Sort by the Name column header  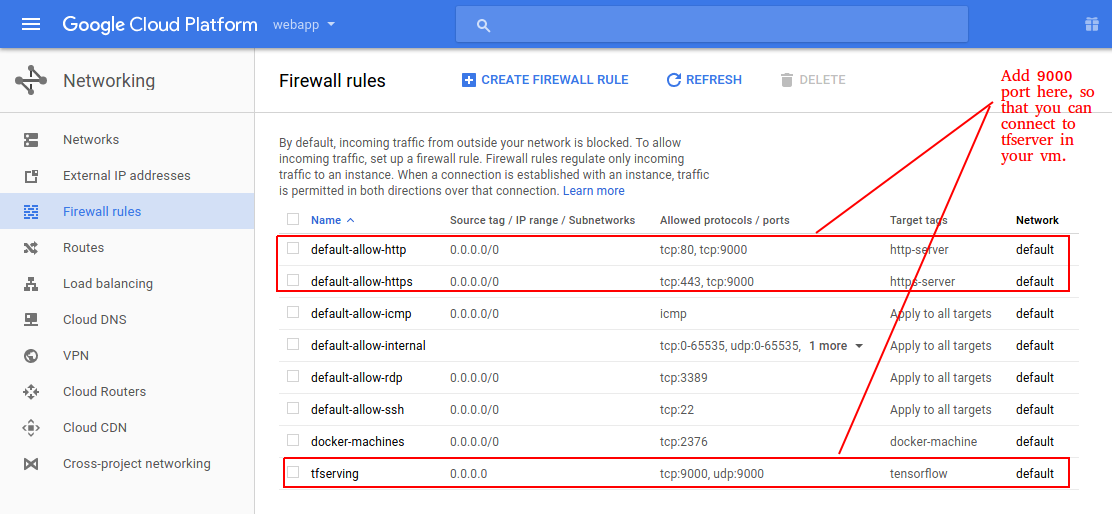(332, 220)
